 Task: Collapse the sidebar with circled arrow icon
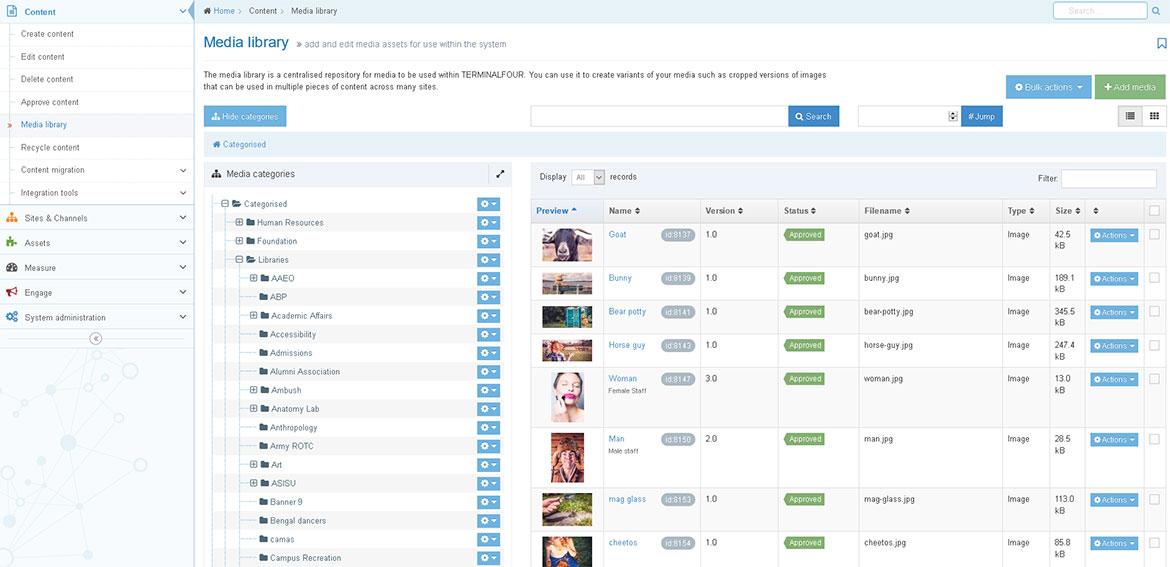click(x=96, y=338)
